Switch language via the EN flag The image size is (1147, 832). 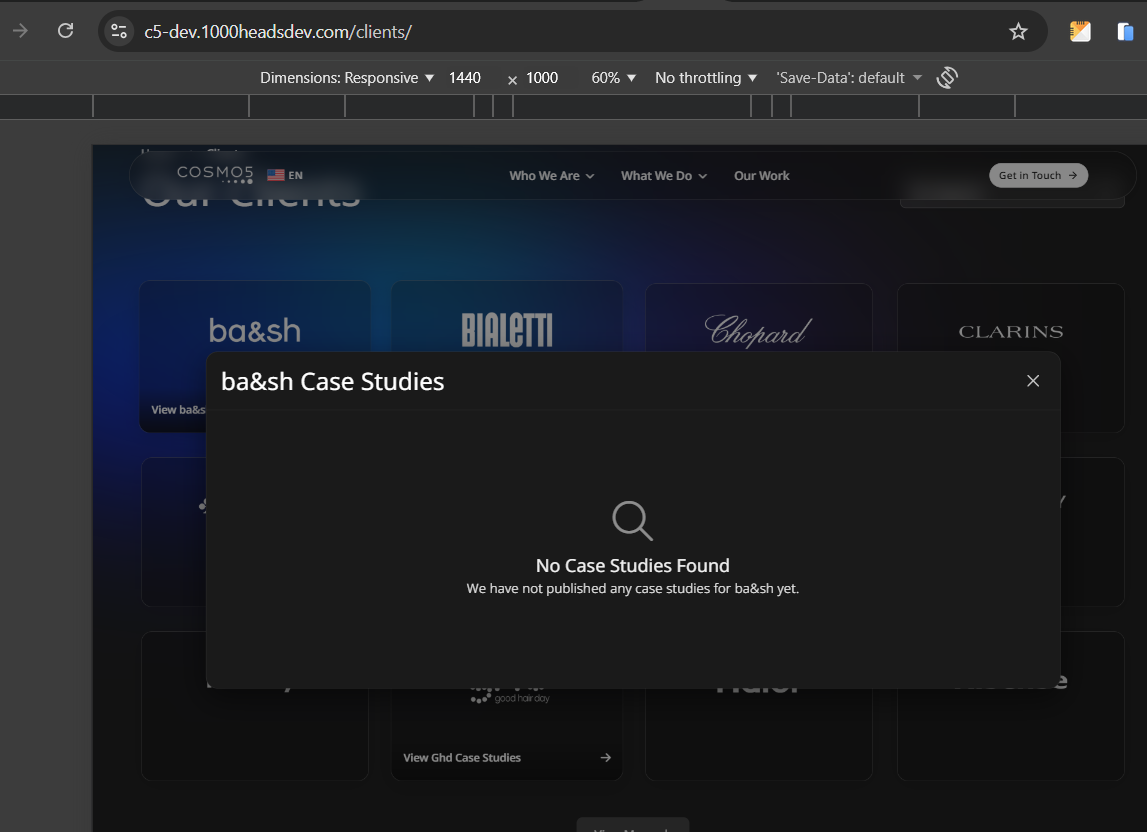point(285,175)
